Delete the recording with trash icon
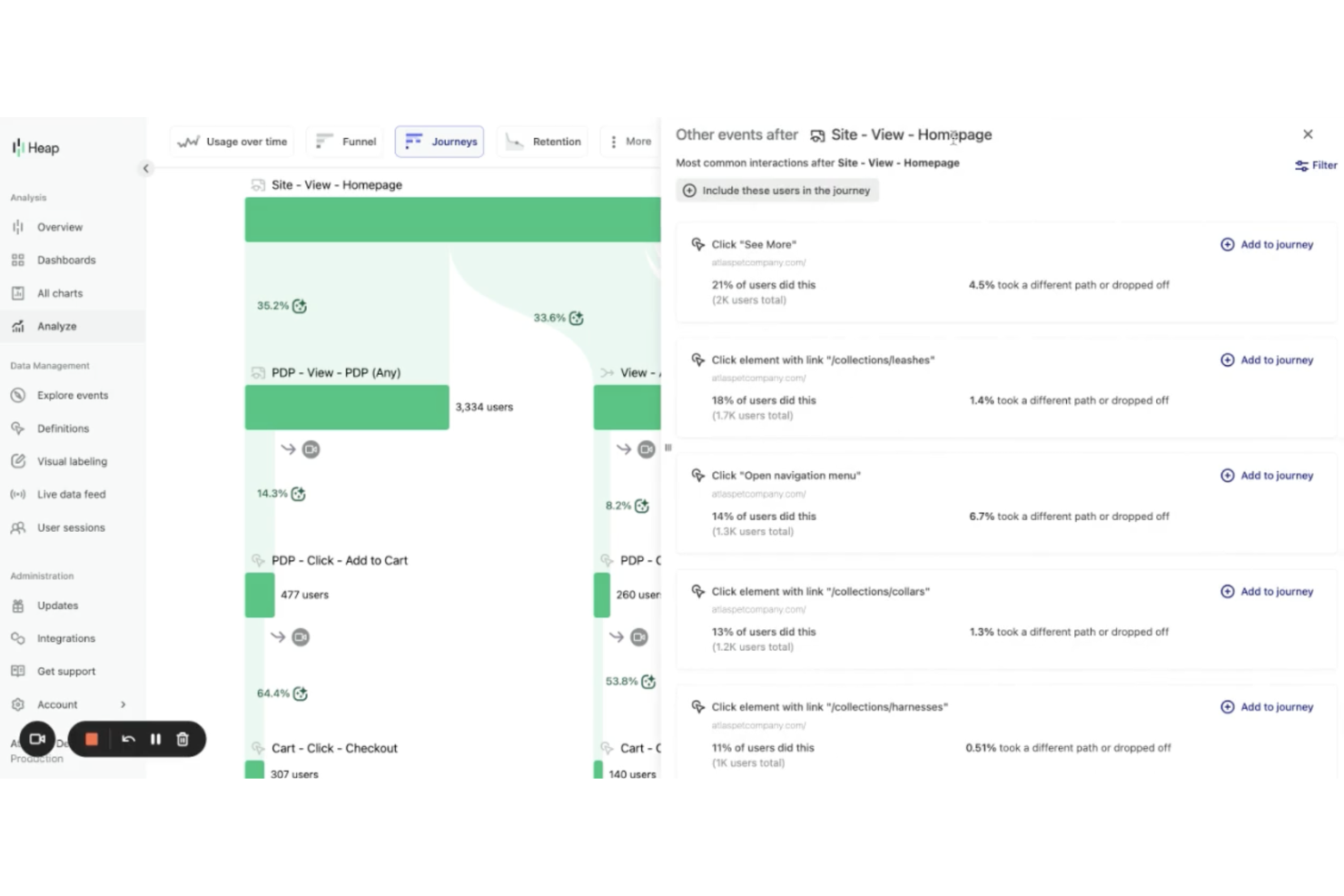The width and height of the screenshot is (1344, 896). (183, 739)
